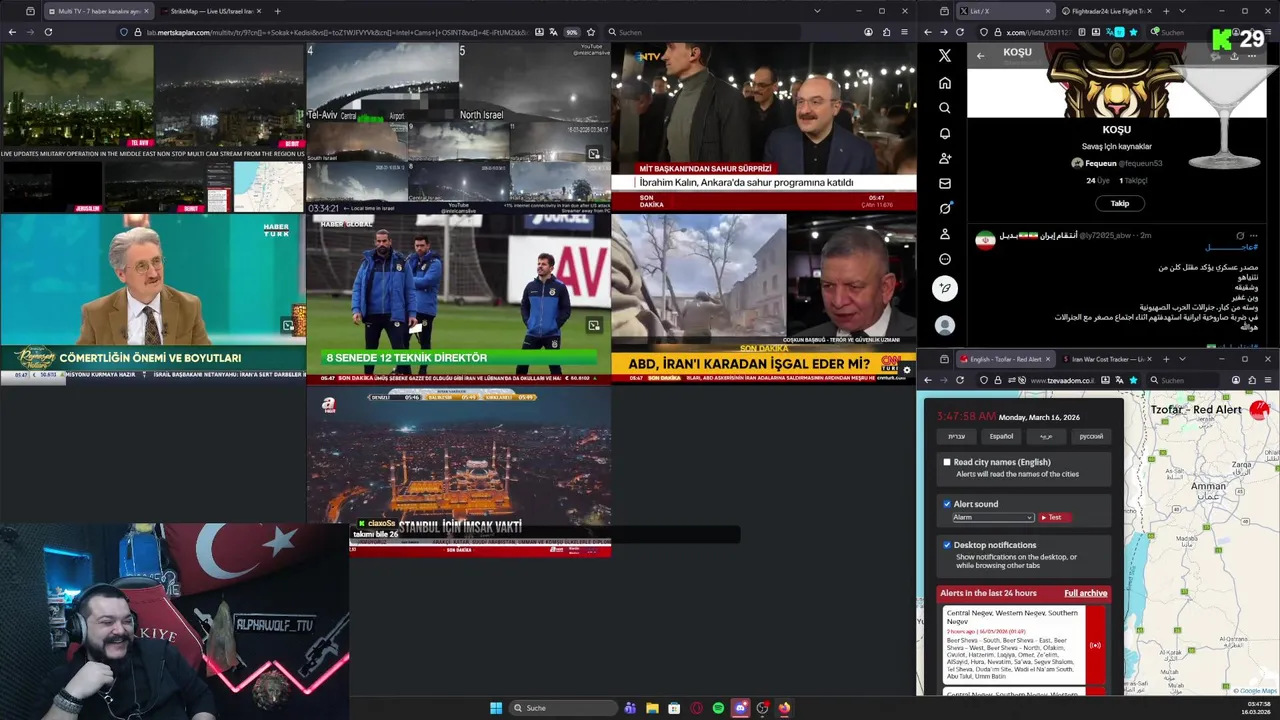Image resolution: width=1280 pixels, height=720 pixels.
Task: Open File Explorer from taskbar
Action: click(652, 708)
